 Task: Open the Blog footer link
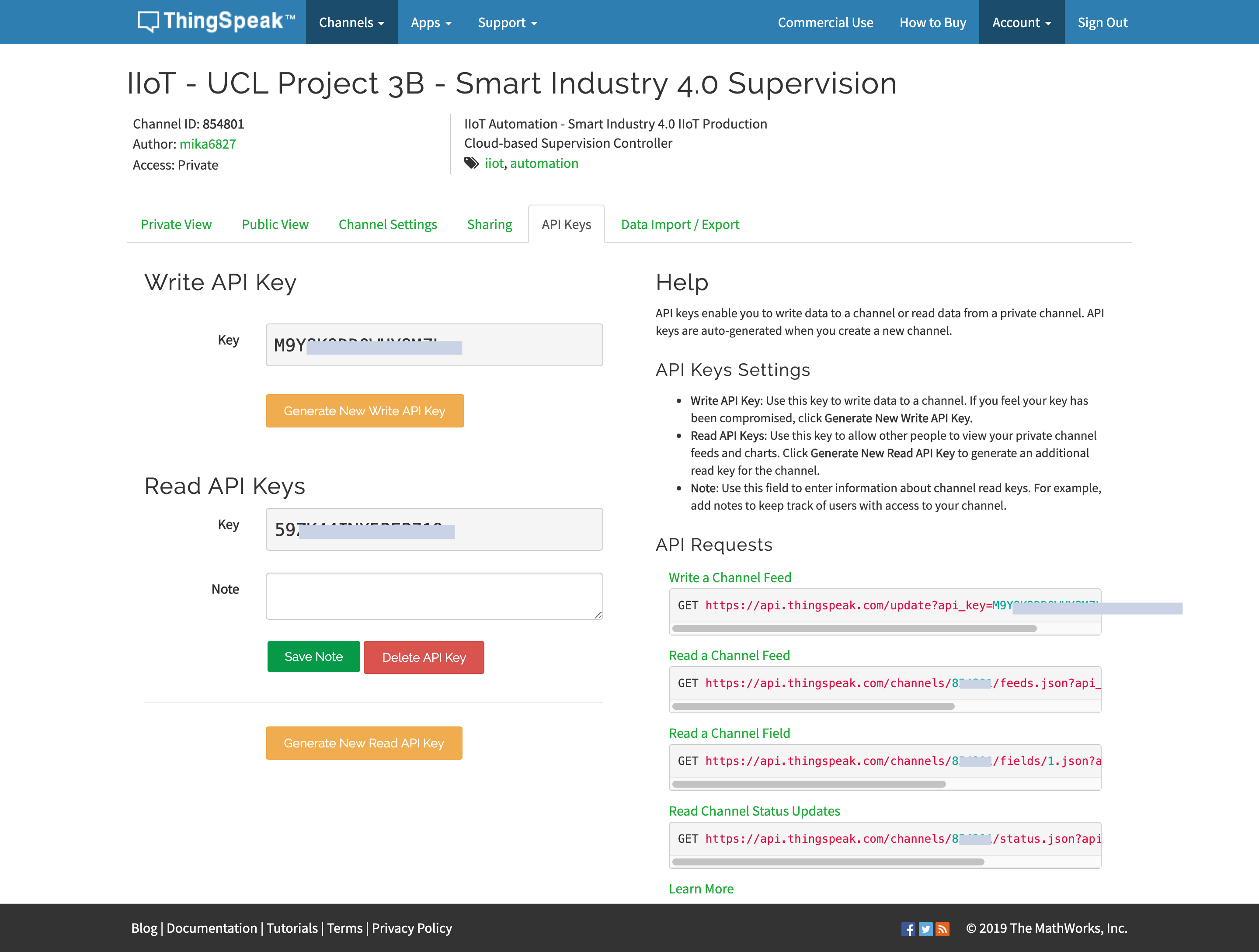click(144, 928)
